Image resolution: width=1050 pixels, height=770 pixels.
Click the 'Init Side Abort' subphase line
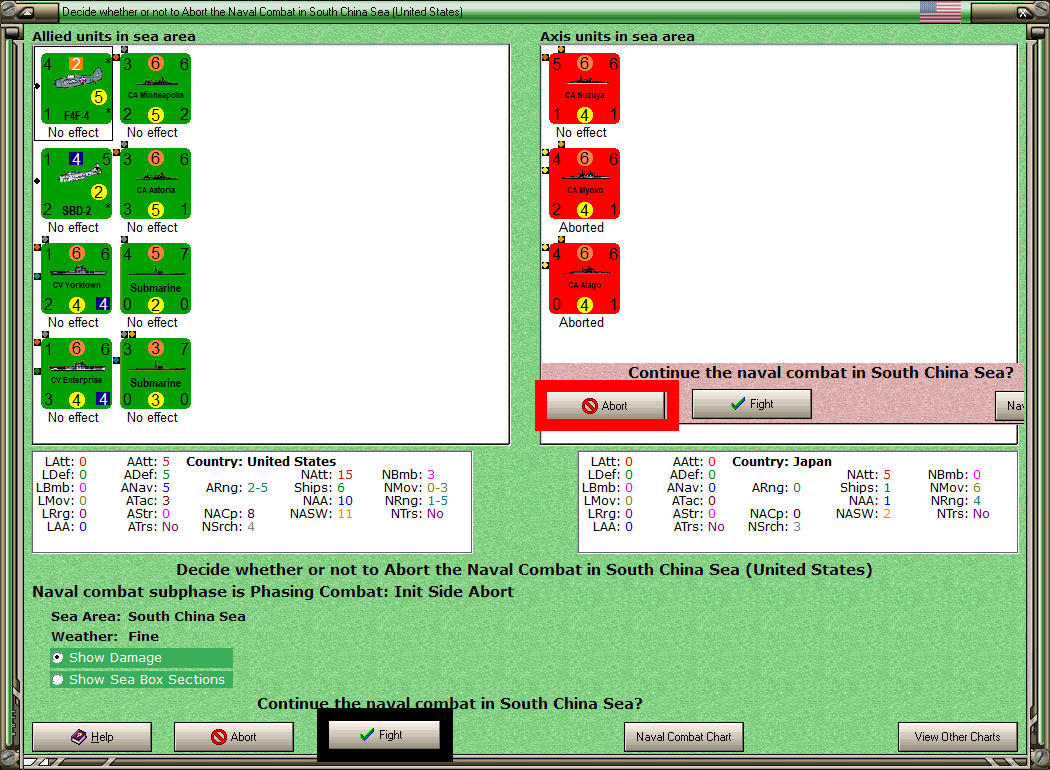pyautogui.click(x=273, y=591)
